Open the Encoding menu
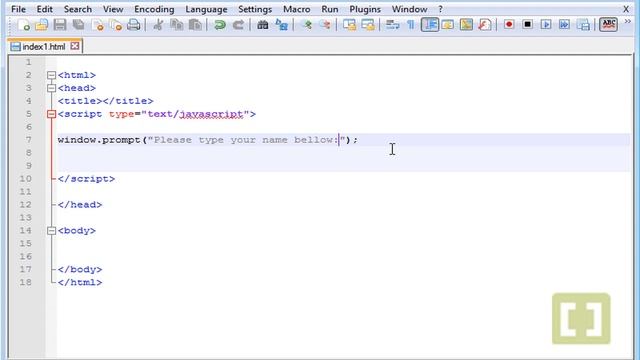This screenshot has height=360, width=640. point(154,9)
